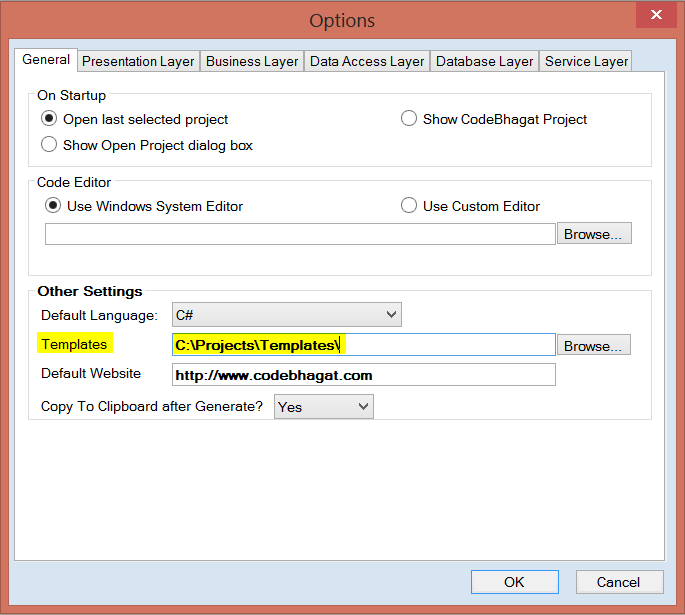Click the Default Website text field

tap(363, 376)
